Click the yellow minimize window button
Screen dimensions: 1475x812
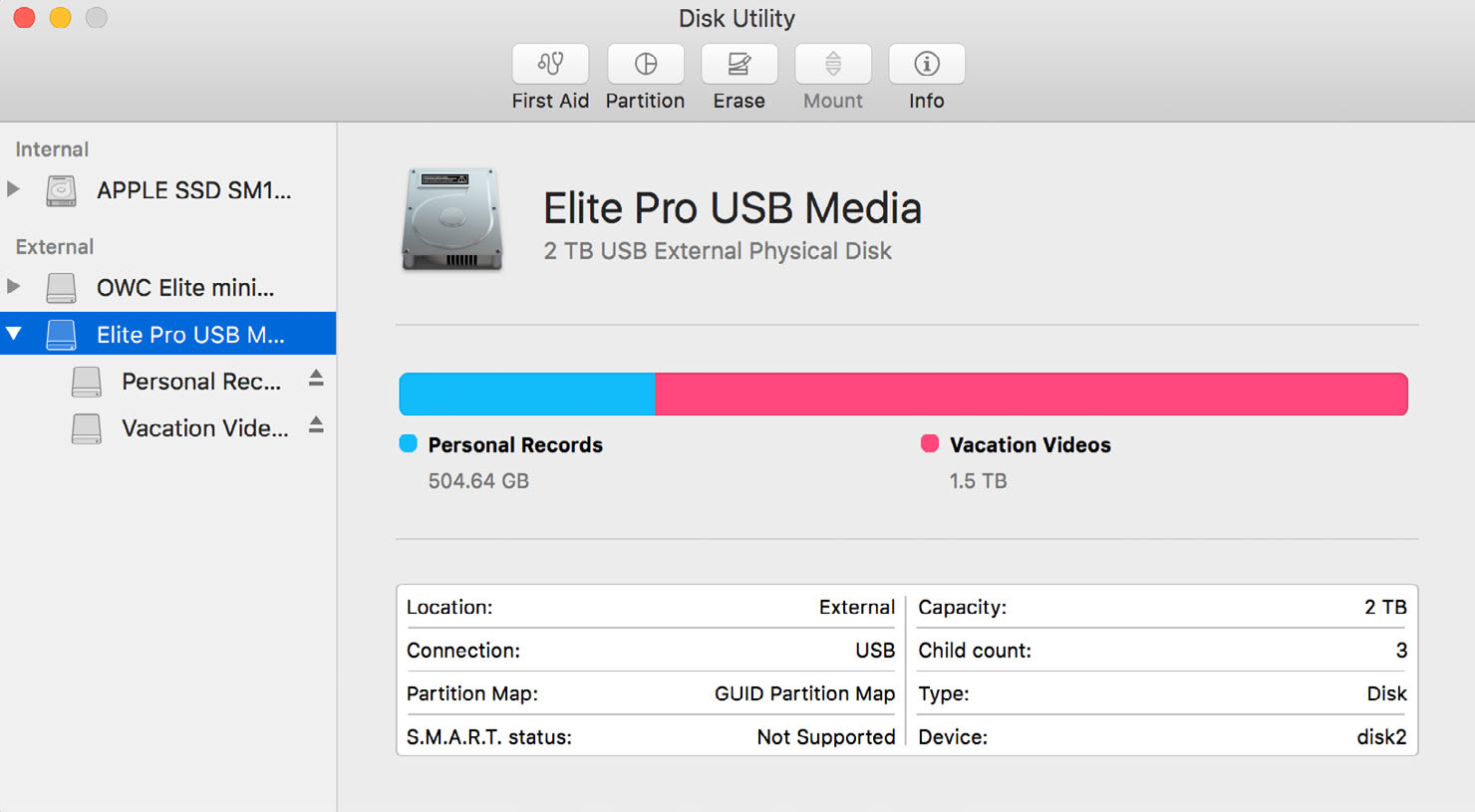tap(61, 18)
